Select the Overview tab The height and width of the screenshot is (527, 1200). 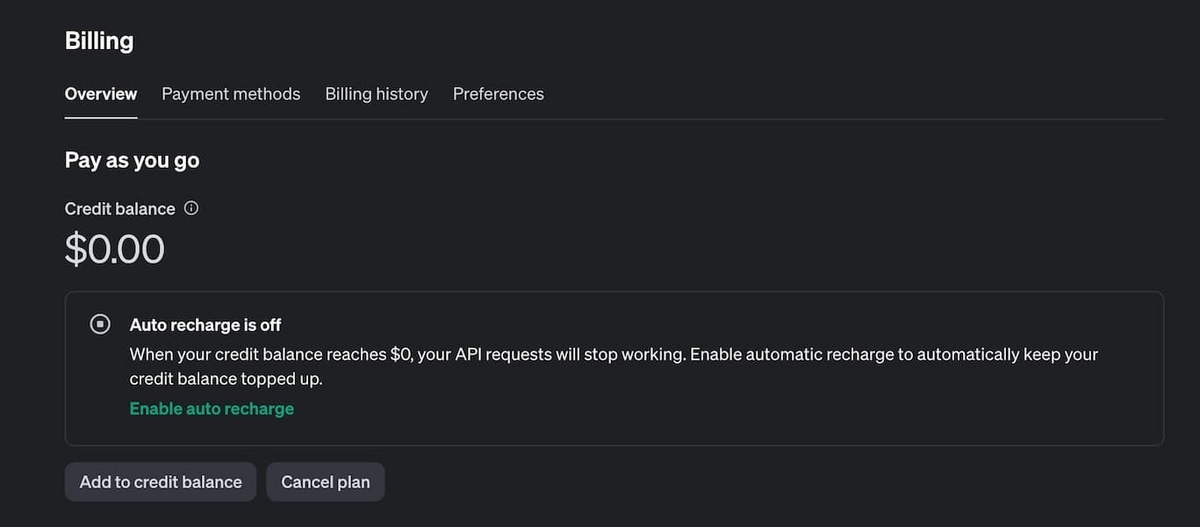coord(101,94)
